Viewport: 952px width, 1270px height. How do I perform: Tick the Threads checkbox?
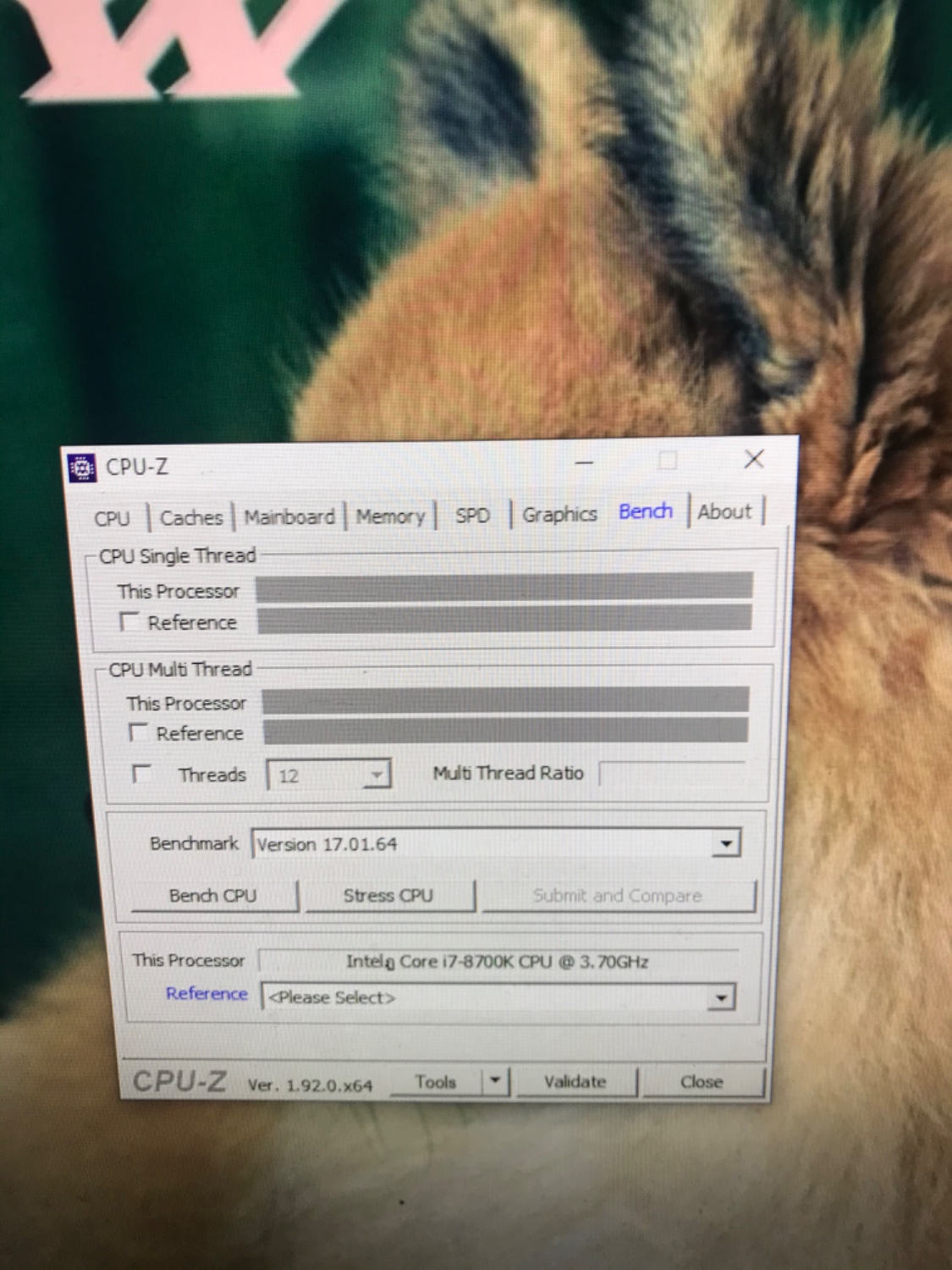[x=142, y=774]
